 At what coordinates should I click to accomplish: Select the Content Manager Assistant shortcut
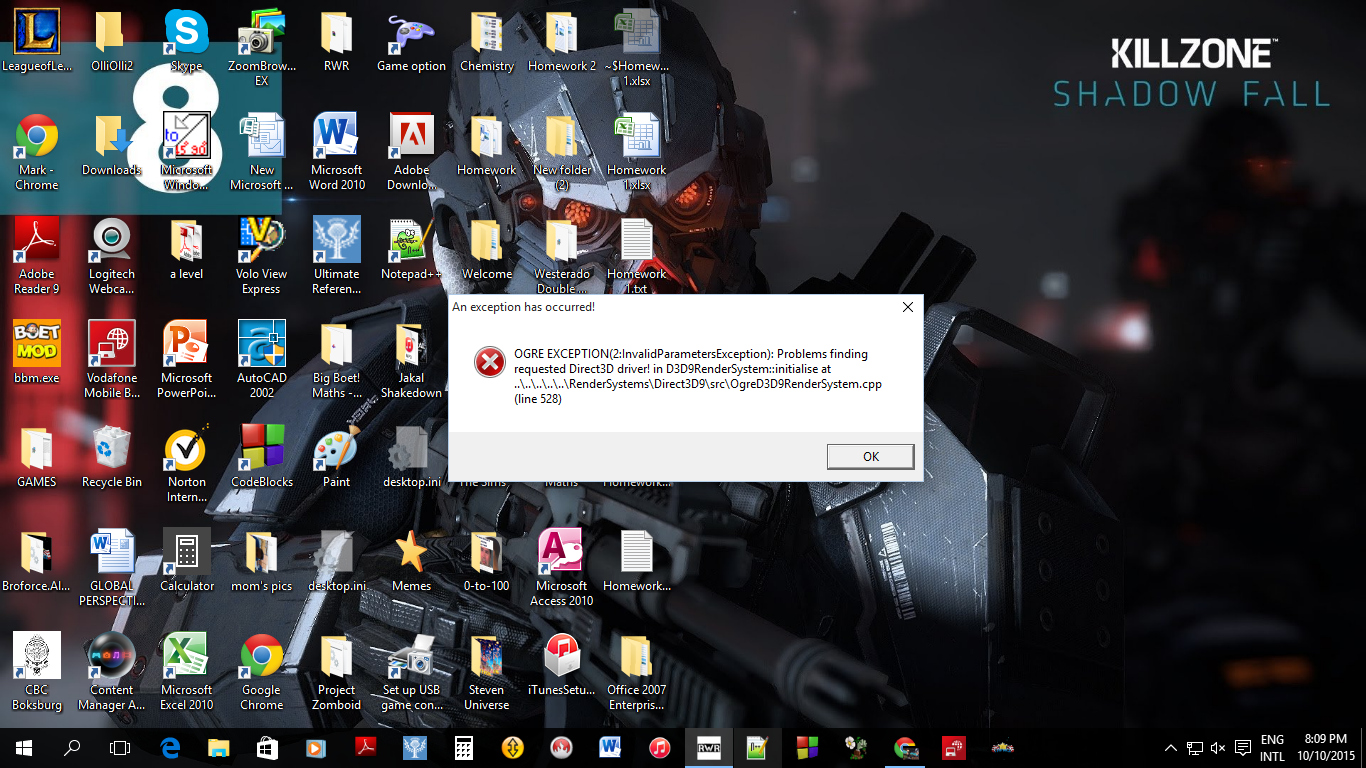pos(112,672)
